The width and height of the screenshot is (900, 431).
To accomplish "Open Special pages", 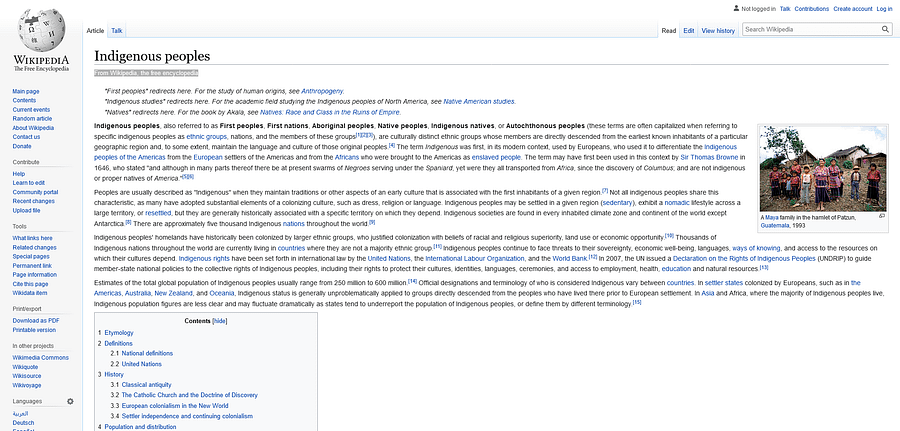I will pos(31,257).
